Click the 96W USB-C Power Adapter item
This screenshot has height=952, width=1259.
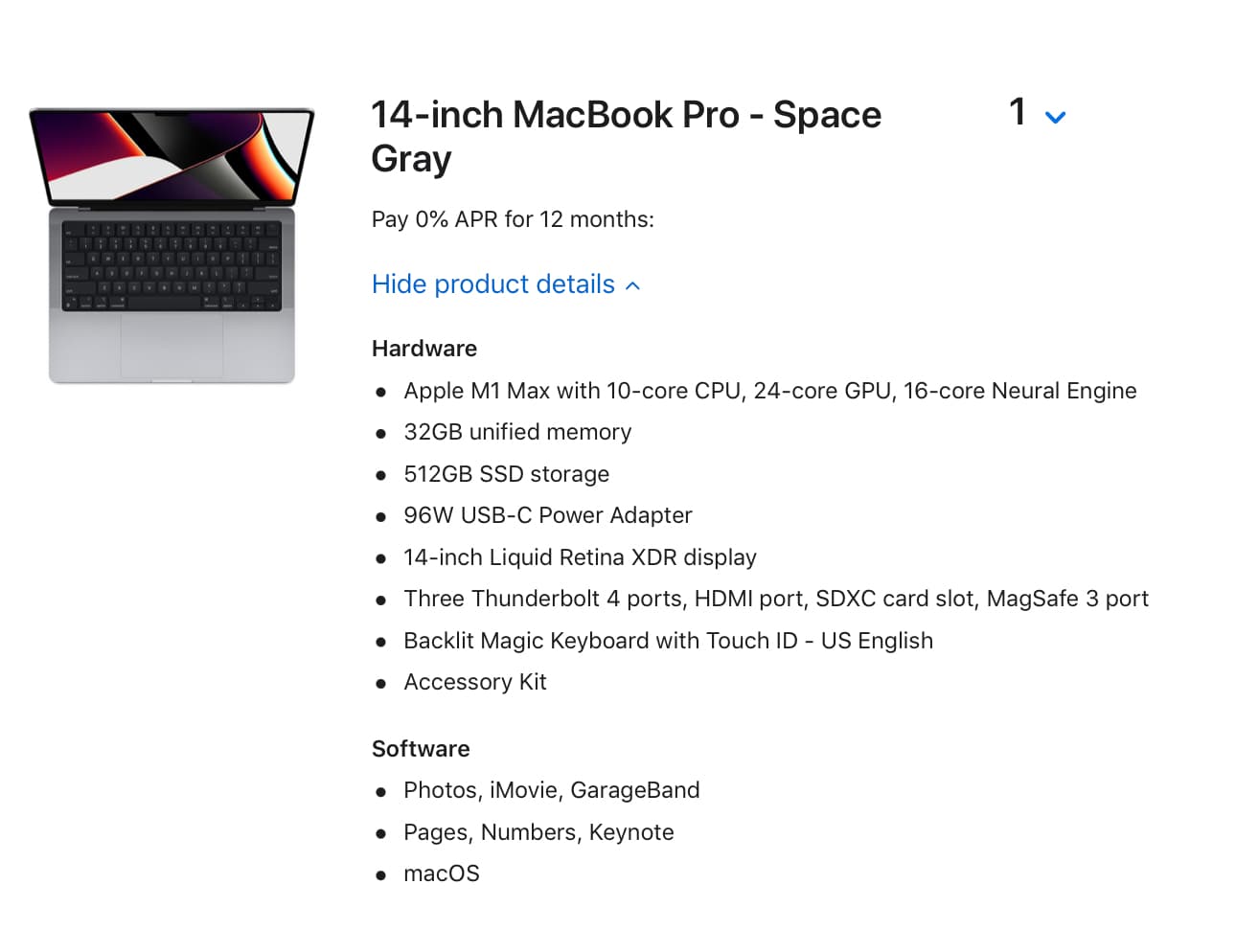(x=547, y=515)
